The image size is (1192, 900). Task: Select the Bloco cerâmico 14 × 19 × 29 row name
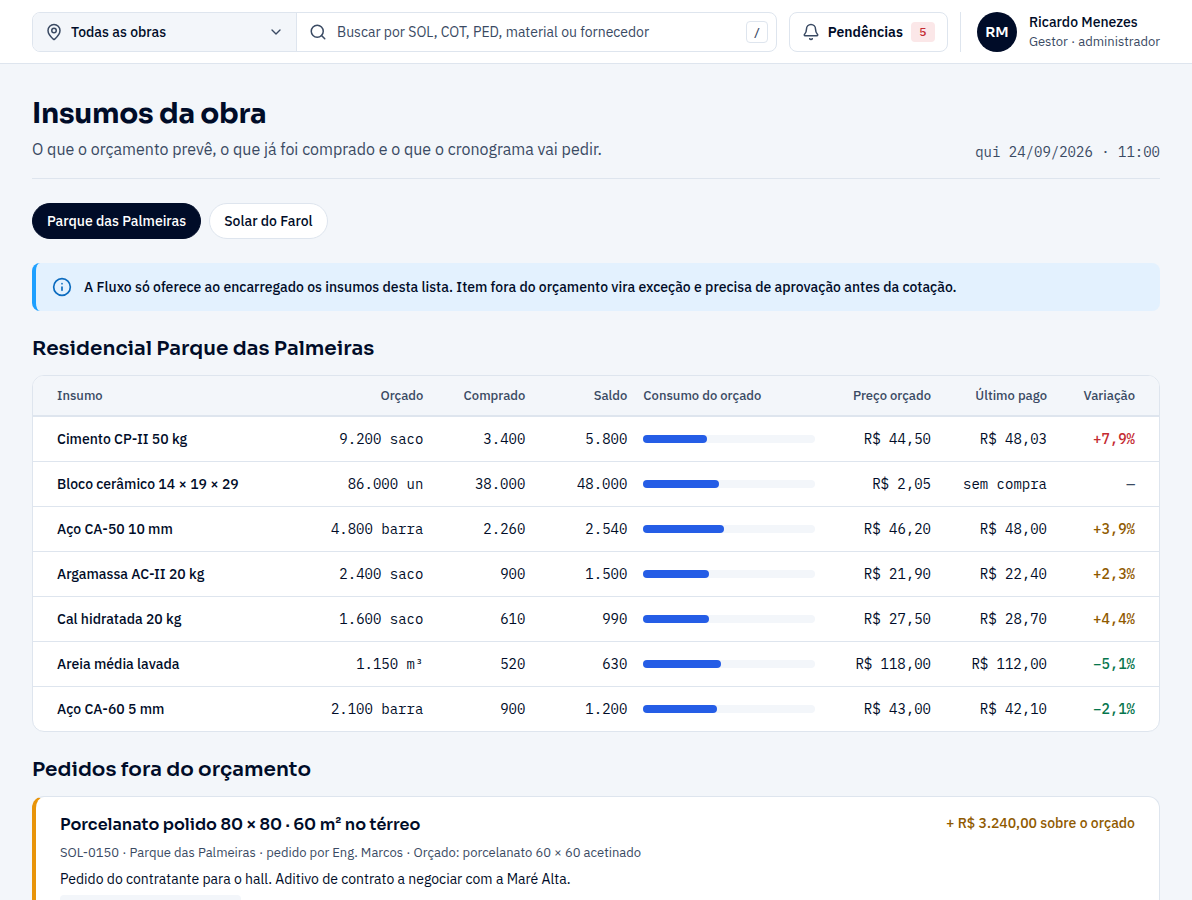pyautogui.click(x=147, y=484)
